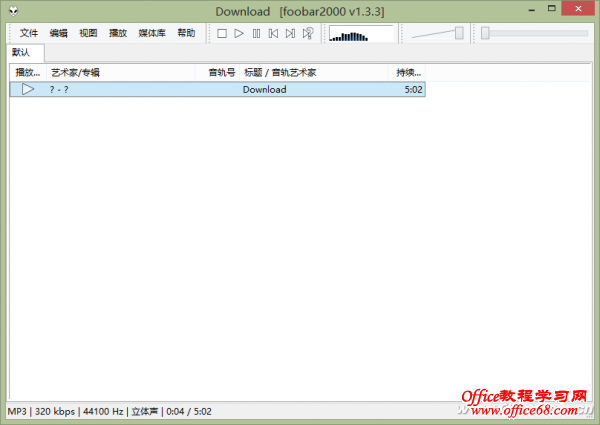Screen dimensions: 600x425
Task: Click the 播放... column header
Action: click(x=28, y=72)
